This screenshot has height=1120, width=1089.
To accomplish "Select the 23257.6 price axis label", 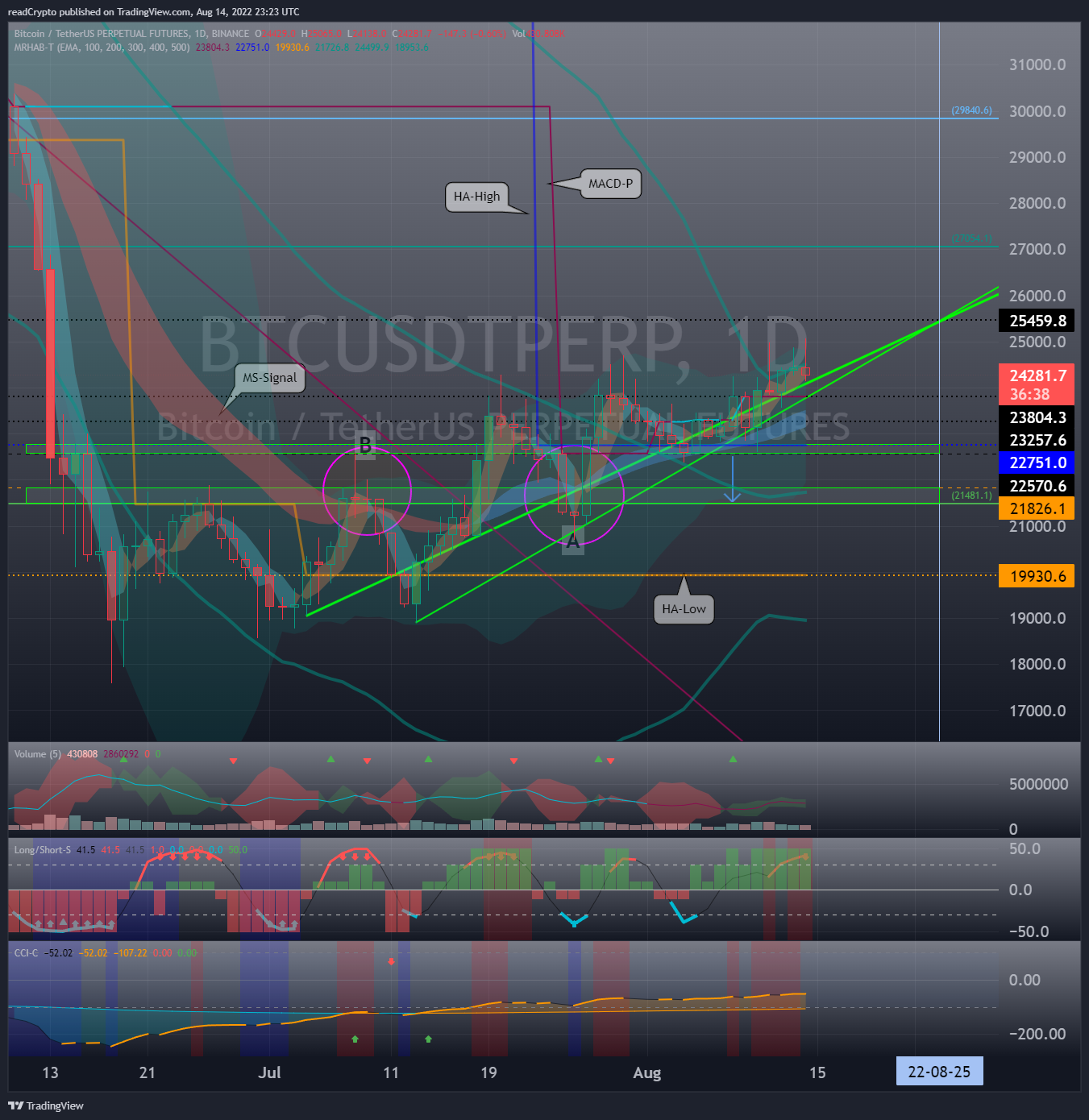I will point(1037,440).
